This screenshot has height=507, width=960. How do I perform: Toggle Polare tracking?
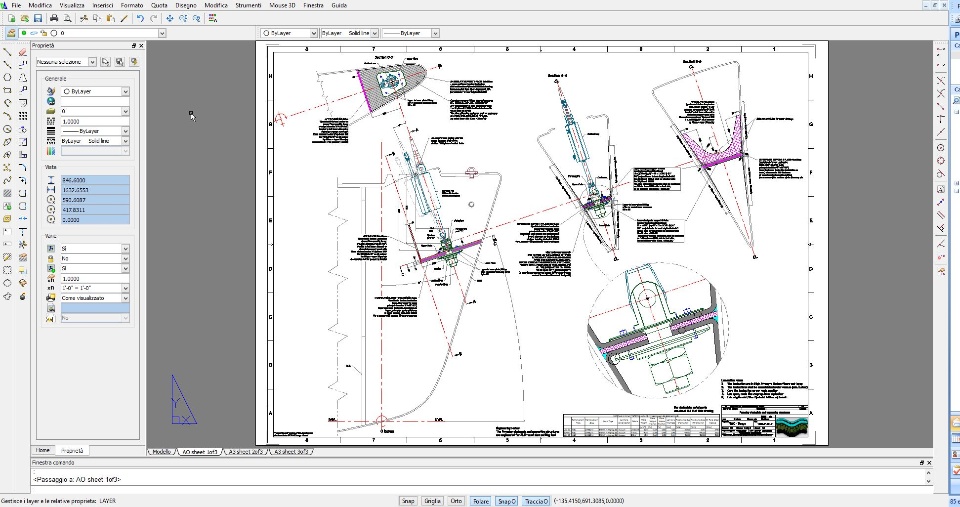pos(481,501)
